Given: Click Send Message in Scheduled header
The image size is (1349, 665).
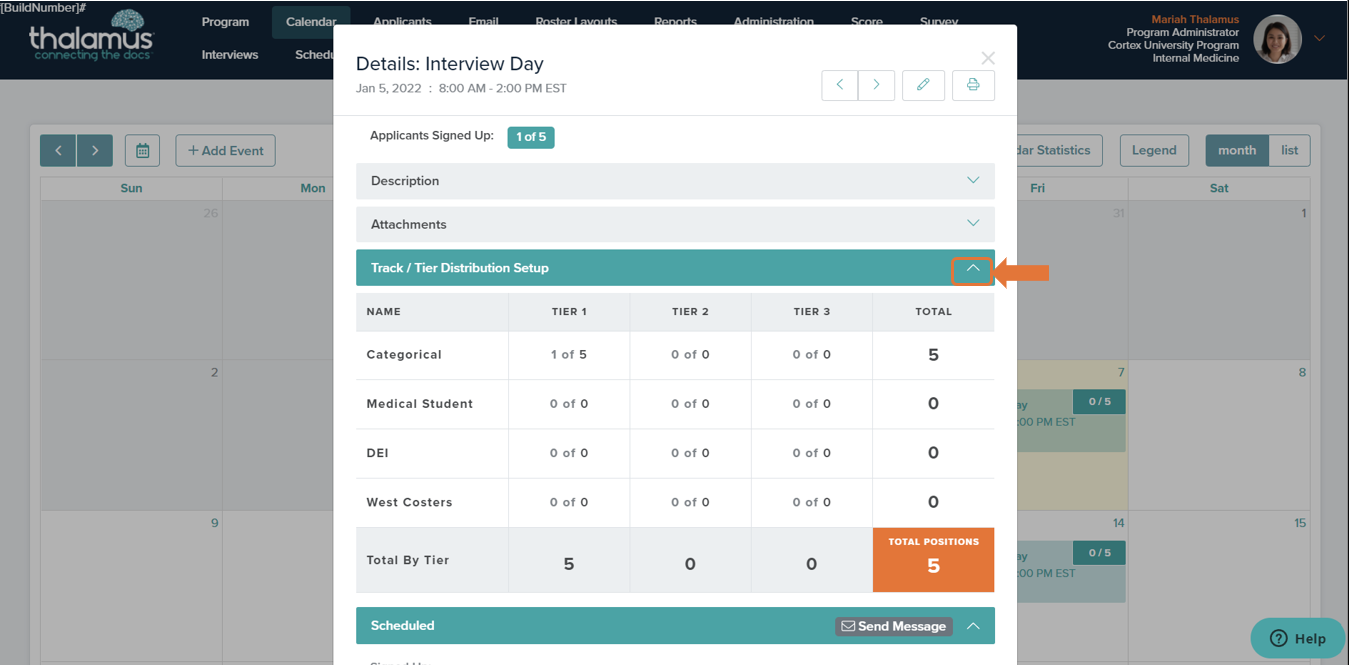Looking at the screenshot, I should tap(894, 626).
